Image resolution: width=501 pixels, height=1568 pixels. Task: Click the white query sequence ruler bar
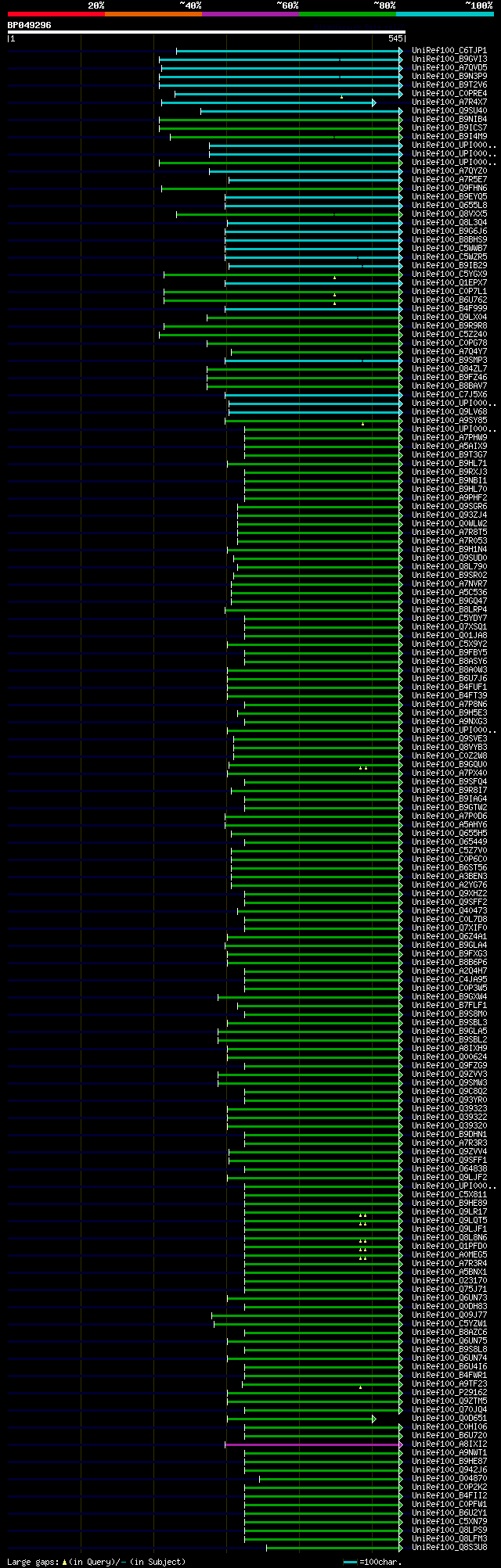coord(206,32)
